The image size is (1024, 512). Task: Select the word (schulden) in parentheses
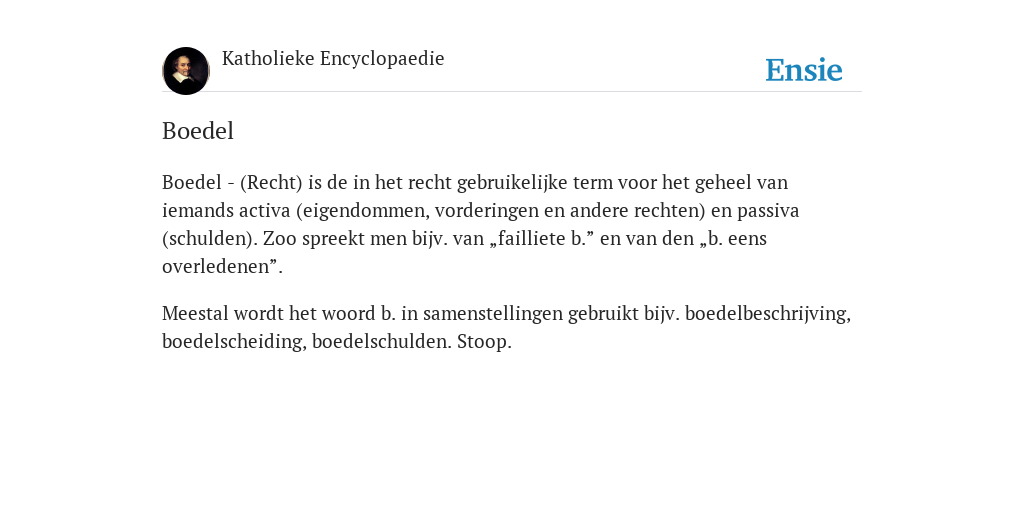(x=210, y=238)
